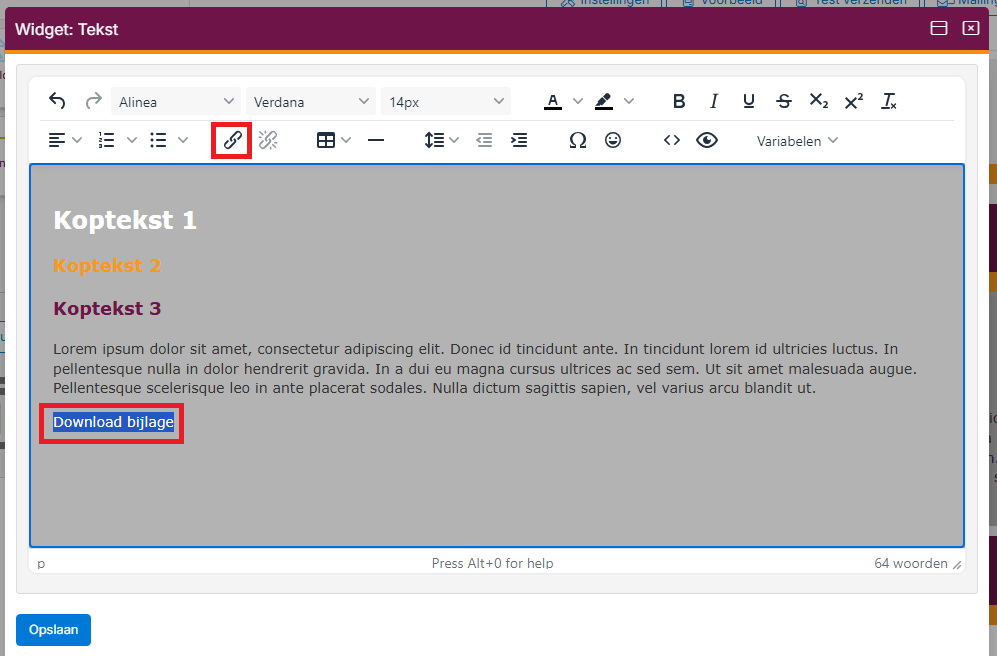Click the insert link chain icon
This screenshot has width=997, height=656.
(232, 140)
